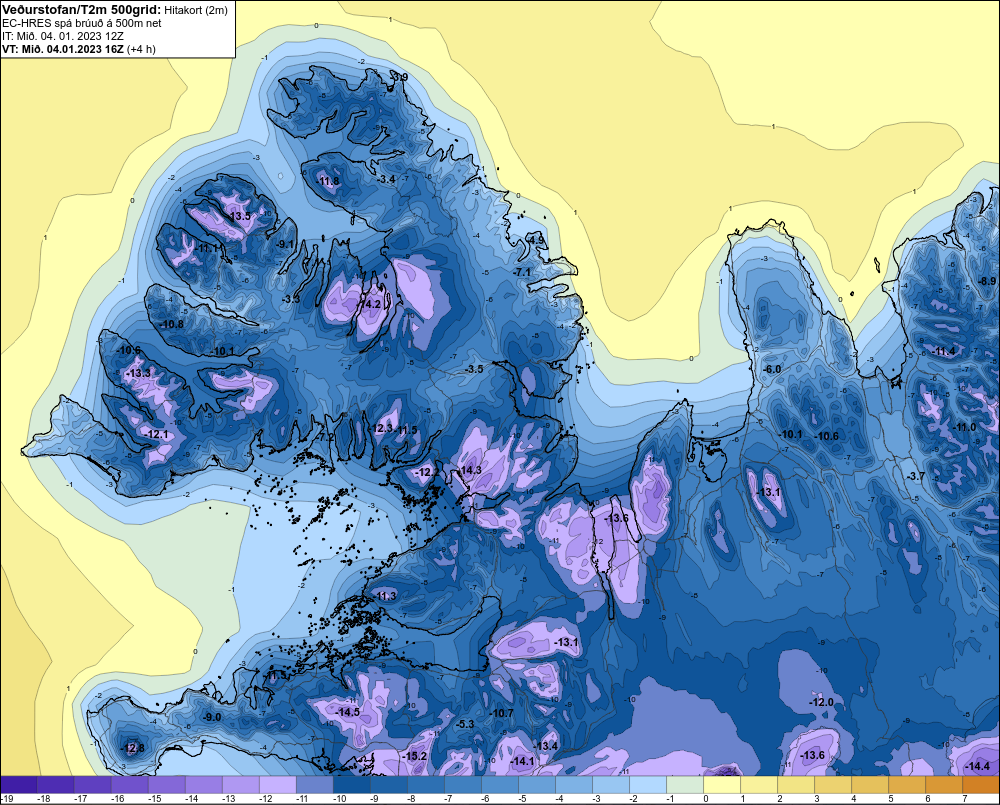Click the legend scale number 4

pos(855,799)
